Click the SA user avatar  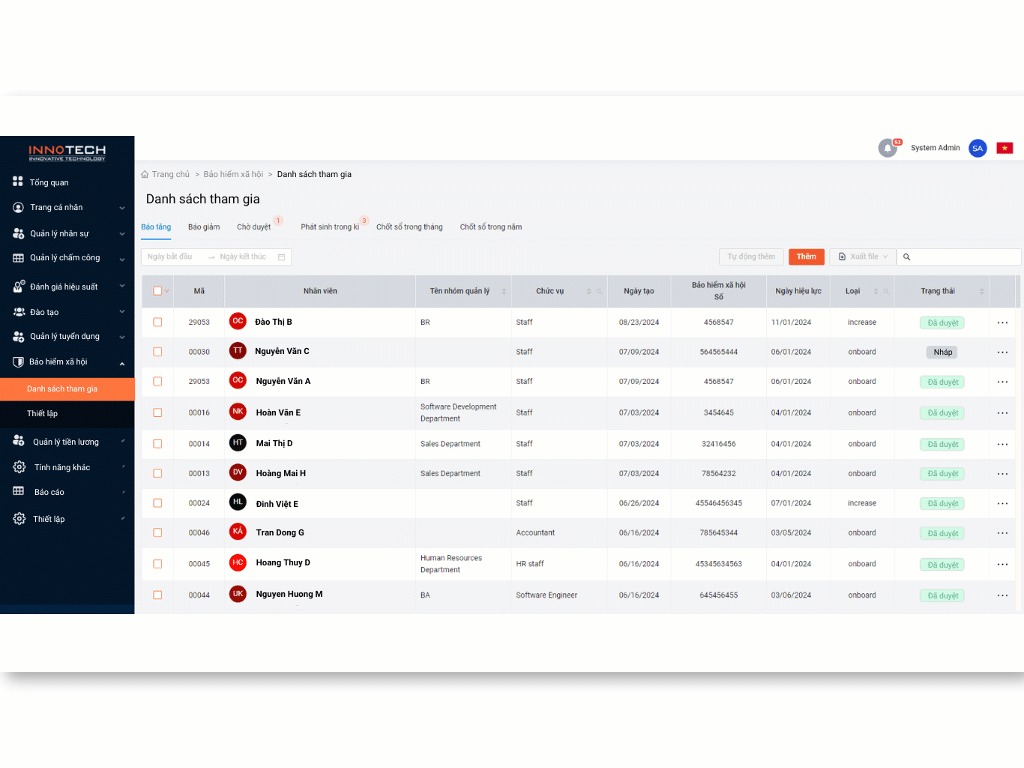coord(977,148)
